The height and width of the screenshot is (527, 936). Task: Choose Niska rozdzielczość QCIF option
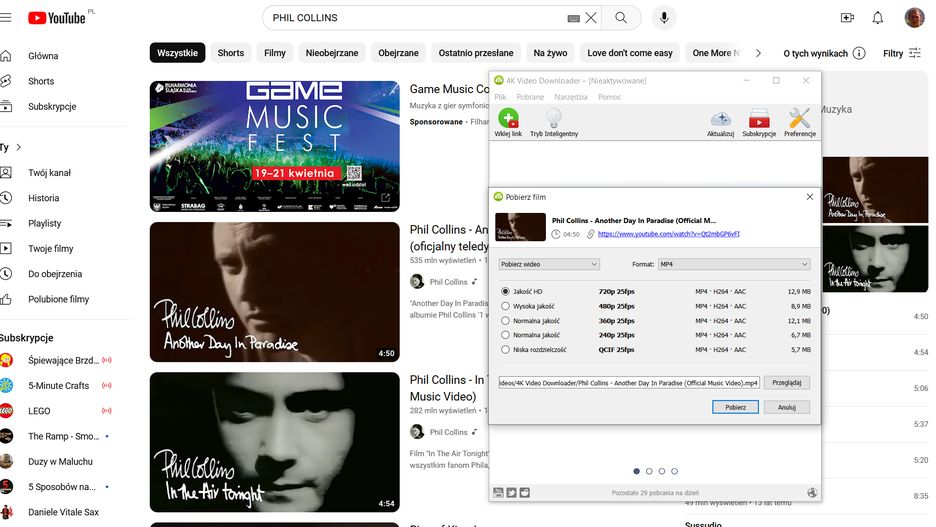506,350
